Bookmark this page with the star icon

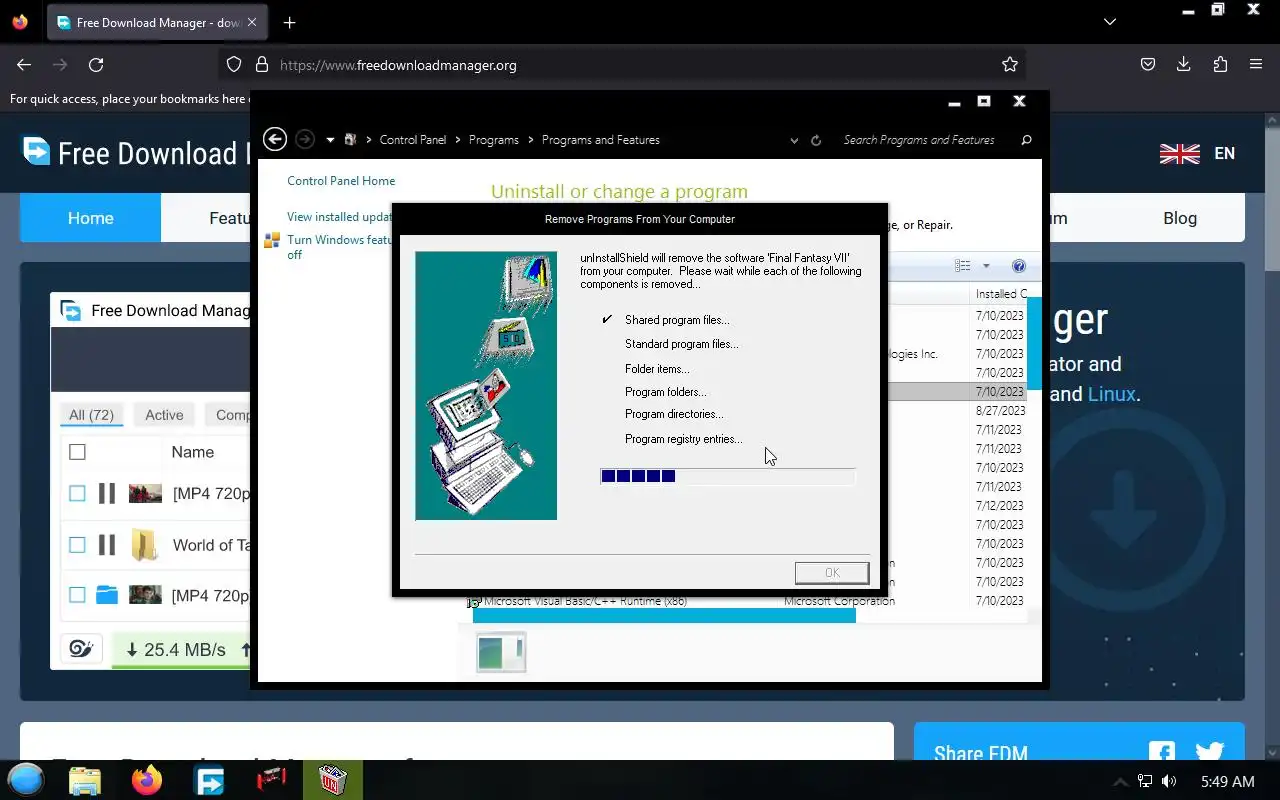1010,64
